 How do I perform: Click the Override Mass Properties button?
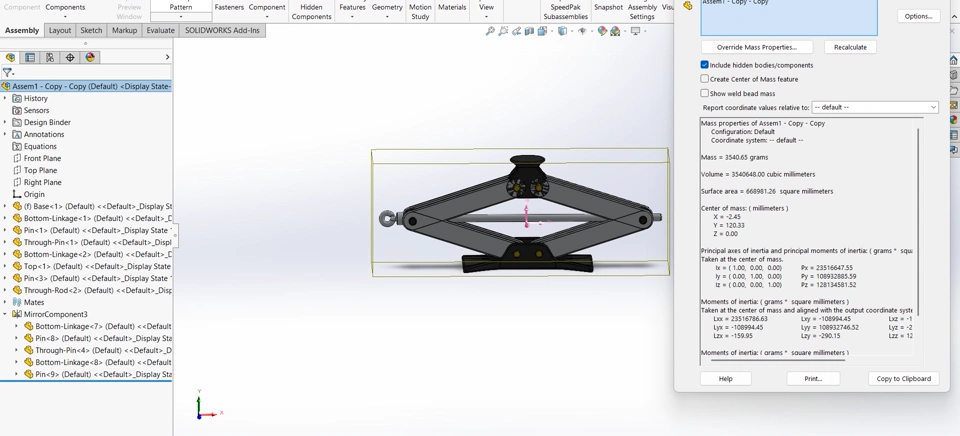(757, 47)
